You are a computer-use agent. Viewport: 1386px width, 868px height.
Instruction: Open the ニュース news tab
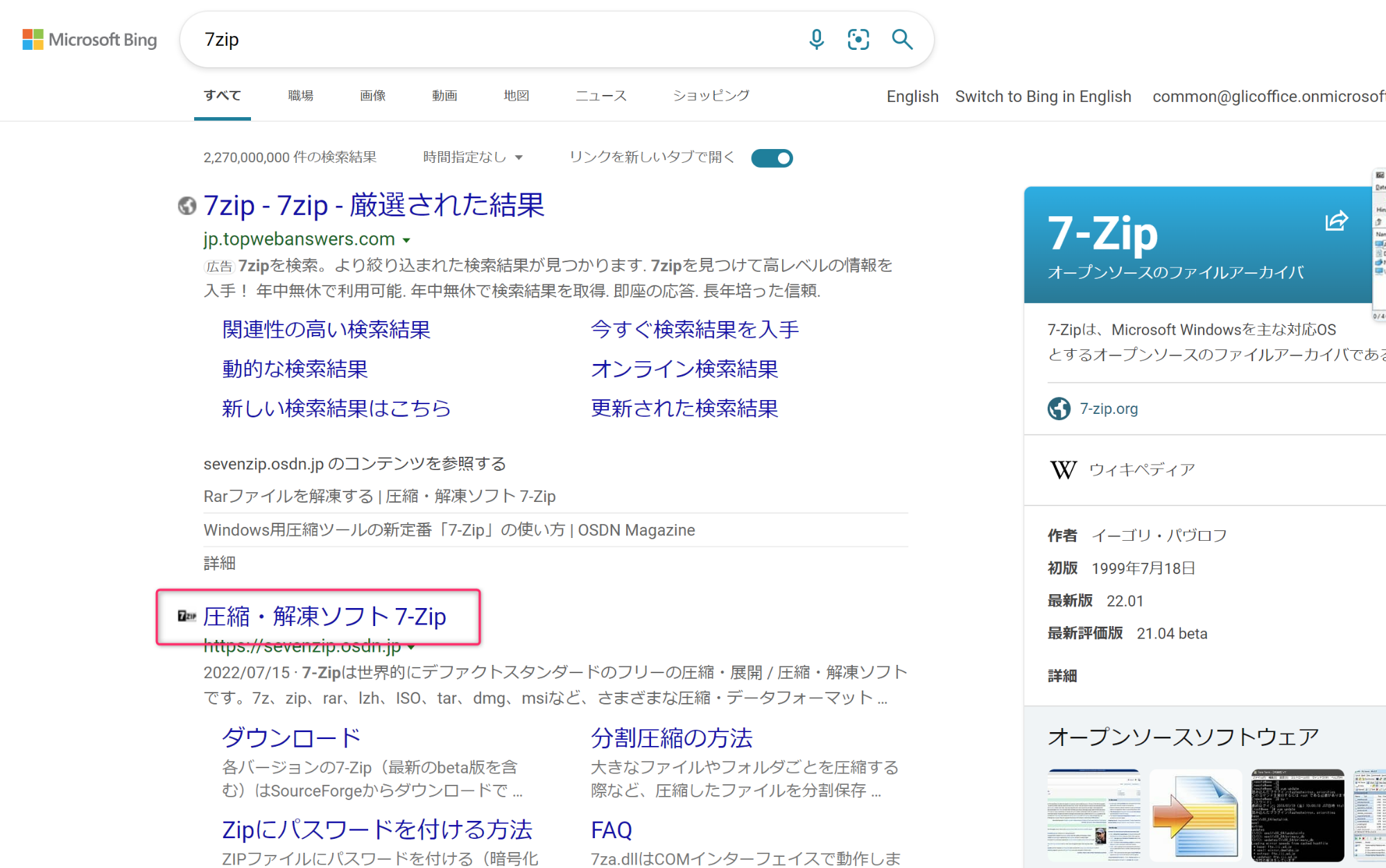600,96
